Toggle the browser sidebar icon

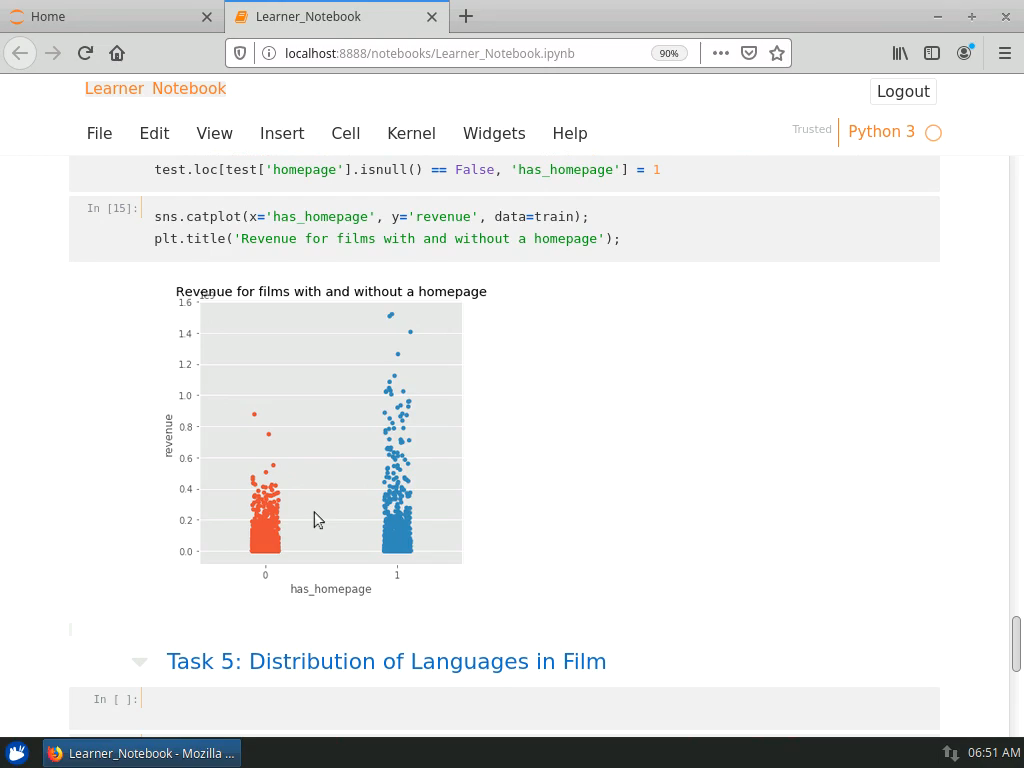click(932, 53)
